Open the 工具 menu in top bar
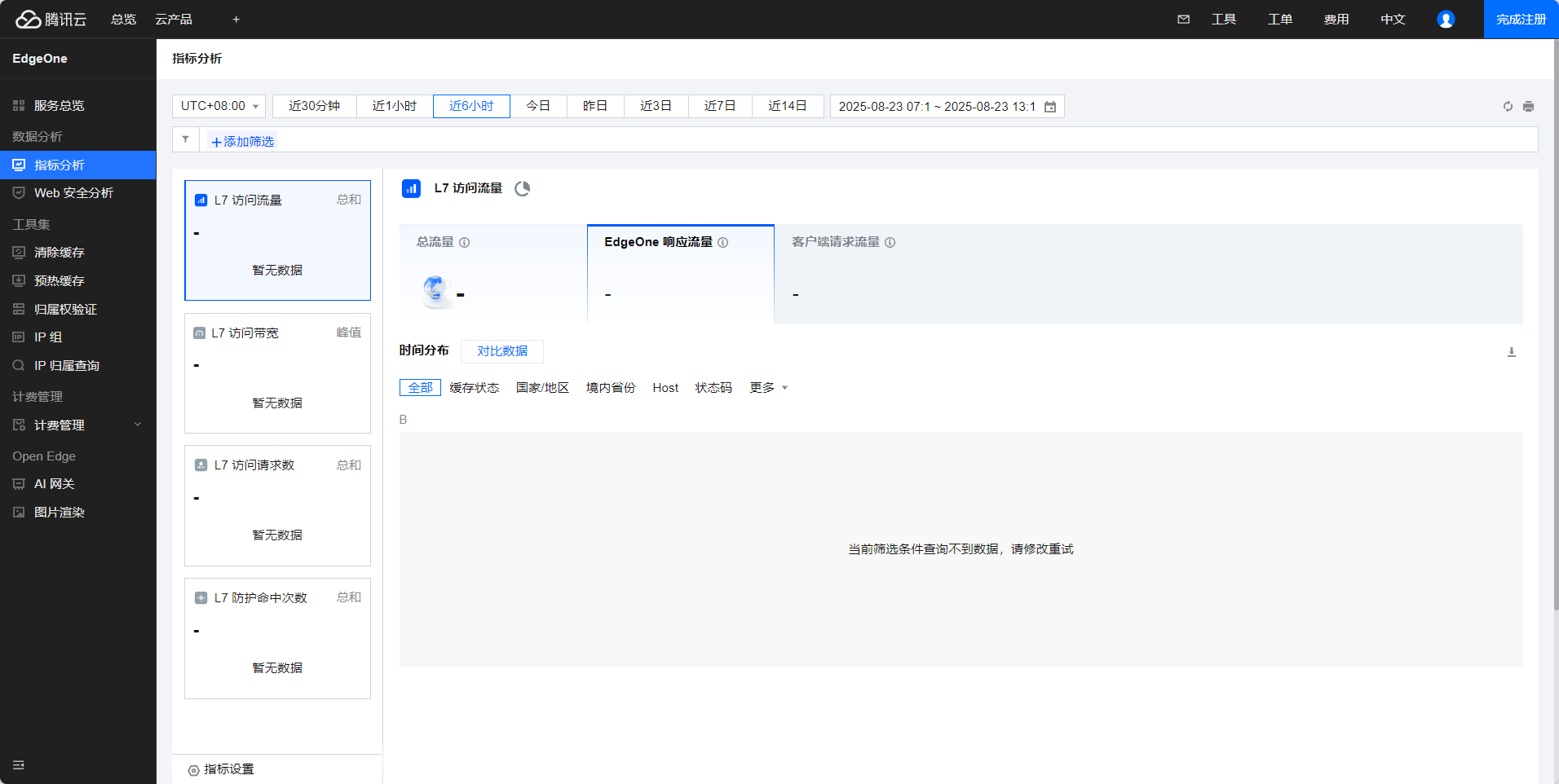1559x784 pixels. [1224, 20]
